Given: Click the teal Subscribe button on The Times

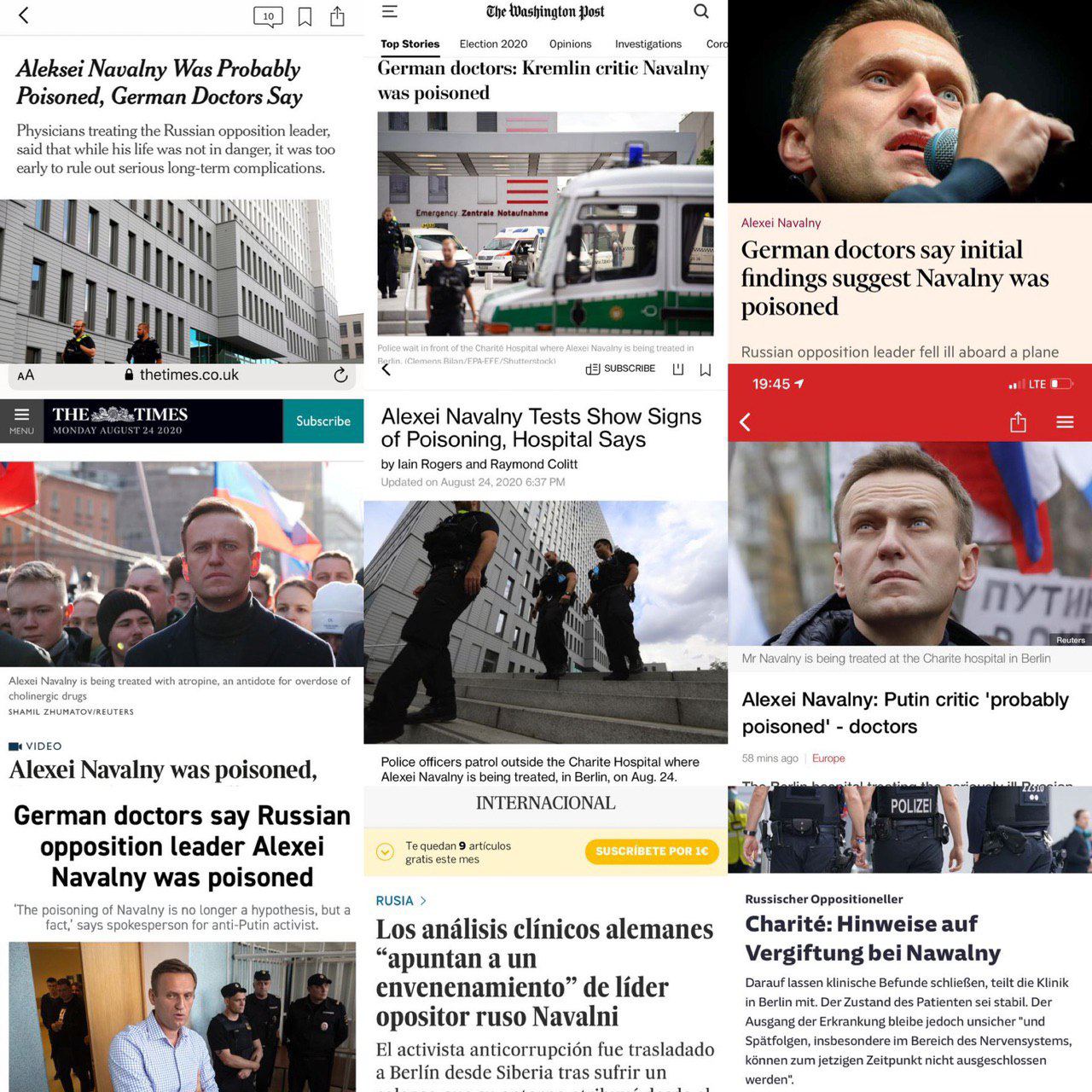Looking at the screenshot, I should (x=323, y=421).
